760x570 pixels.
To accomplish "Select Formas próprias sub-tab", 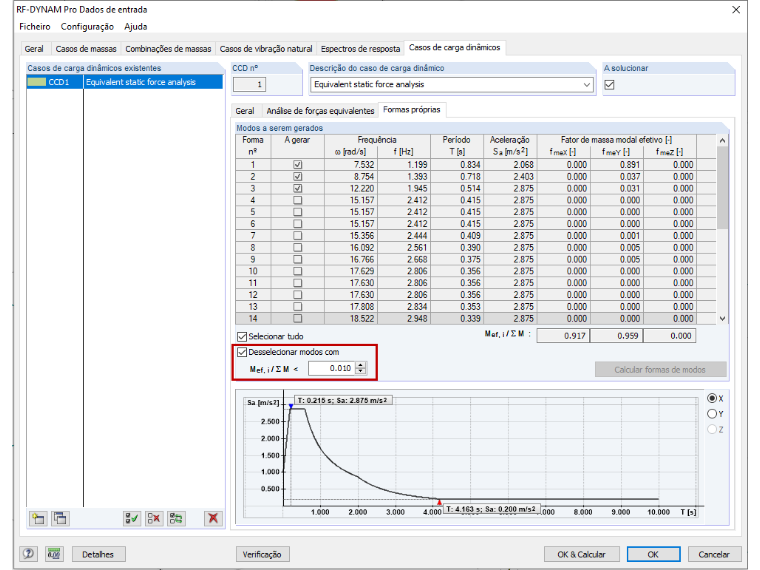I will (x=412, y=110).
